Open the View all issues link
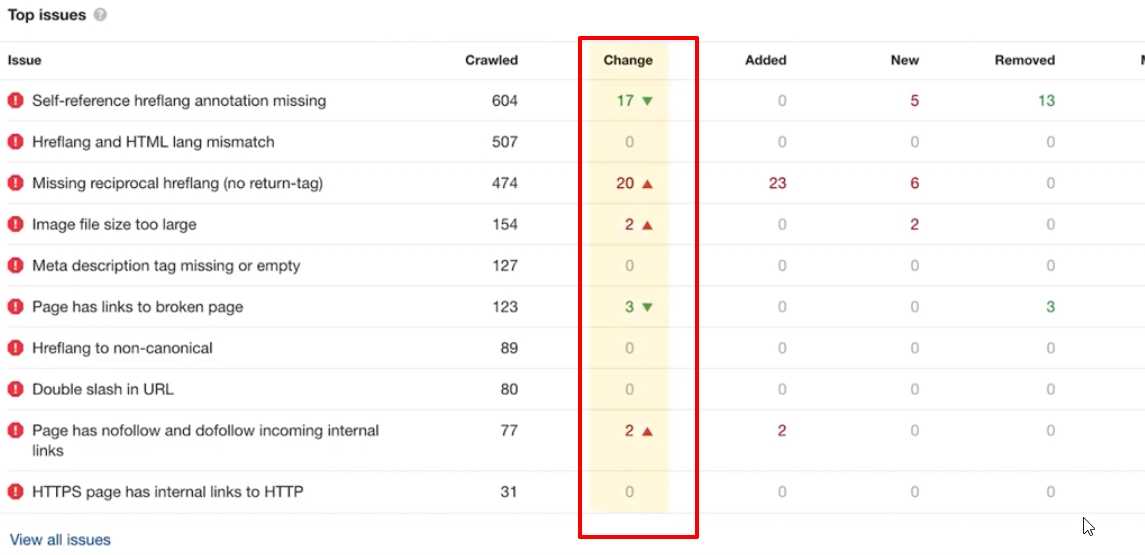1145x555 pixels. (60, 540)
